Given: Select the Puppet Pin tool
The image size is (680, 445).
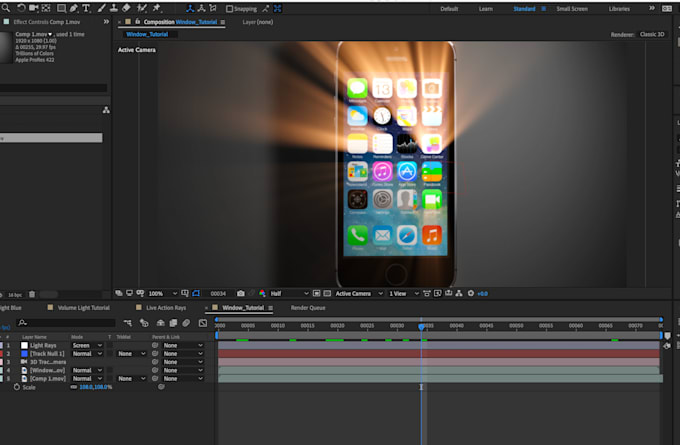Looking at the screenshot, I should [x=157, y=8].
